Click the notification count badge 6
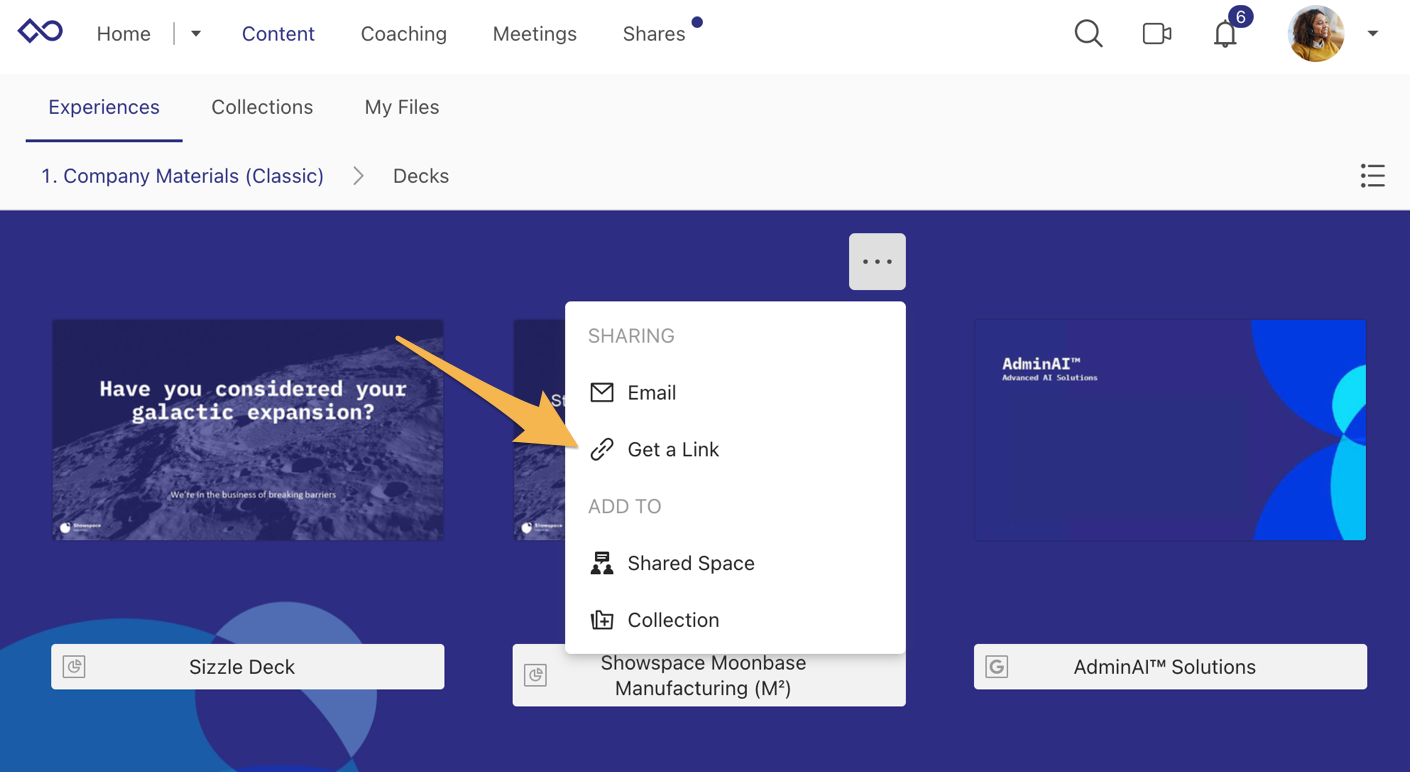Image resolution: width=1410 pixels, height=772 pixels. click(x=1240, y=17)
